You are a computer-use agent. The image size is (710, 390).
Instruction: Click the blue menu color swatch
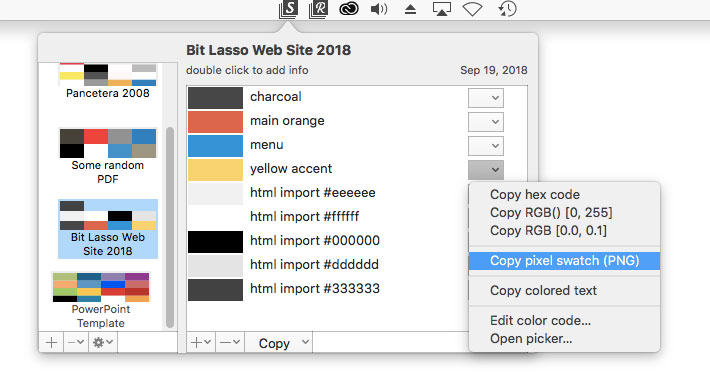click(216, 146)
